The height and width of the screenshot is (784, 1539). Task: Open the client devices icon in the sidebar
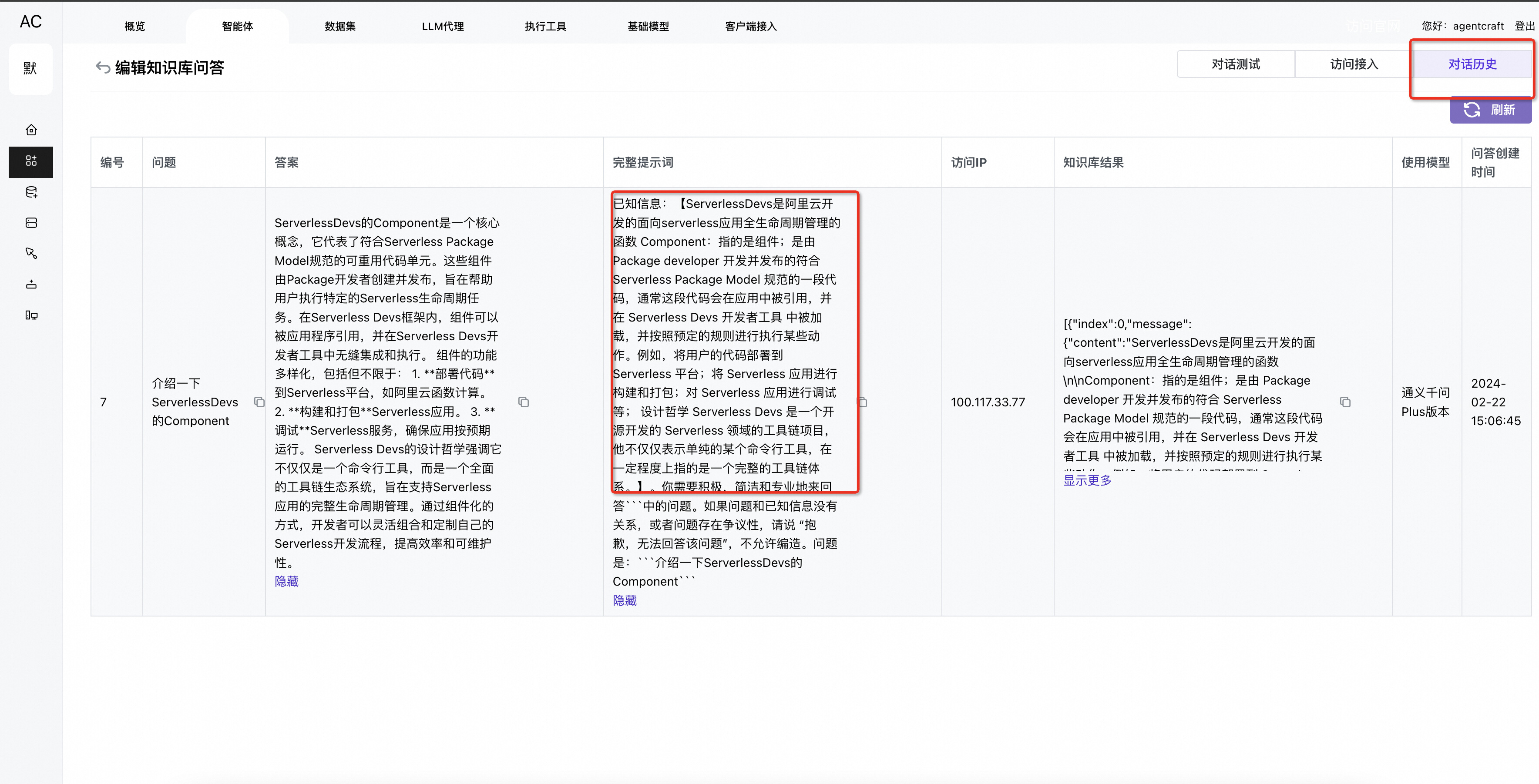pyautogui.click(x=31, y=315)
